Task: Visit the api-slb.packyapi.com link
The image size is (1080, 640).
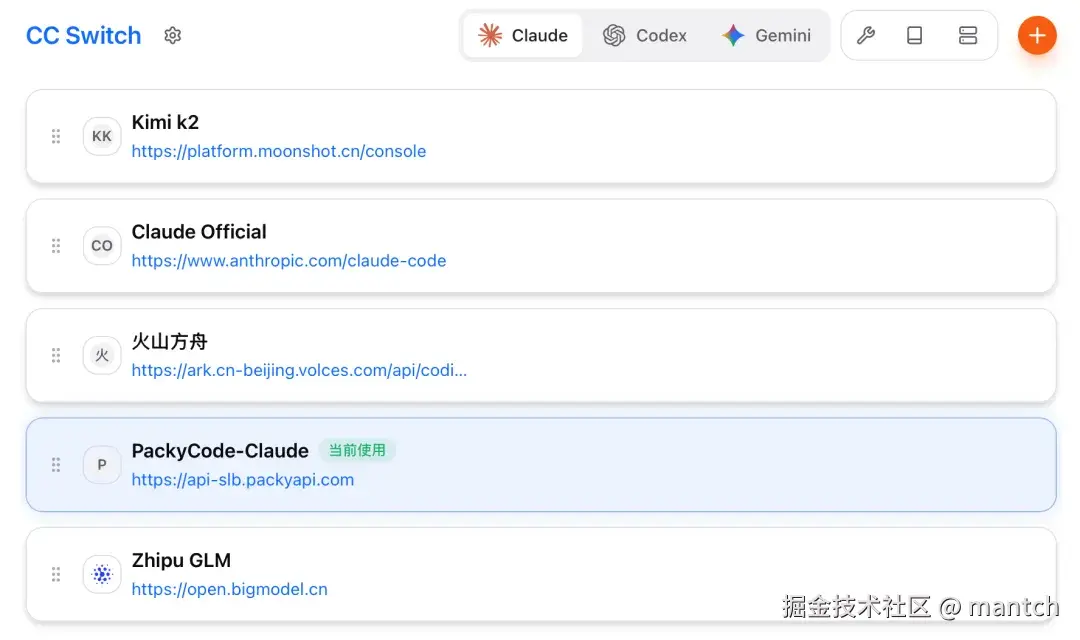Action: coord(243,480)
